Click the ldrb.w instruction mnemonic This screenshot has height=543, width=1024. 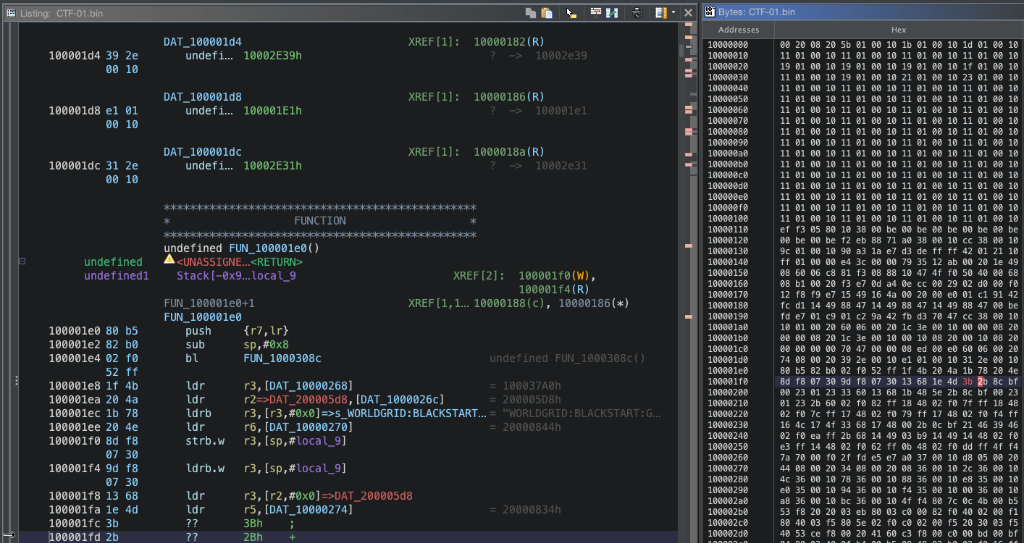(204, 468)
